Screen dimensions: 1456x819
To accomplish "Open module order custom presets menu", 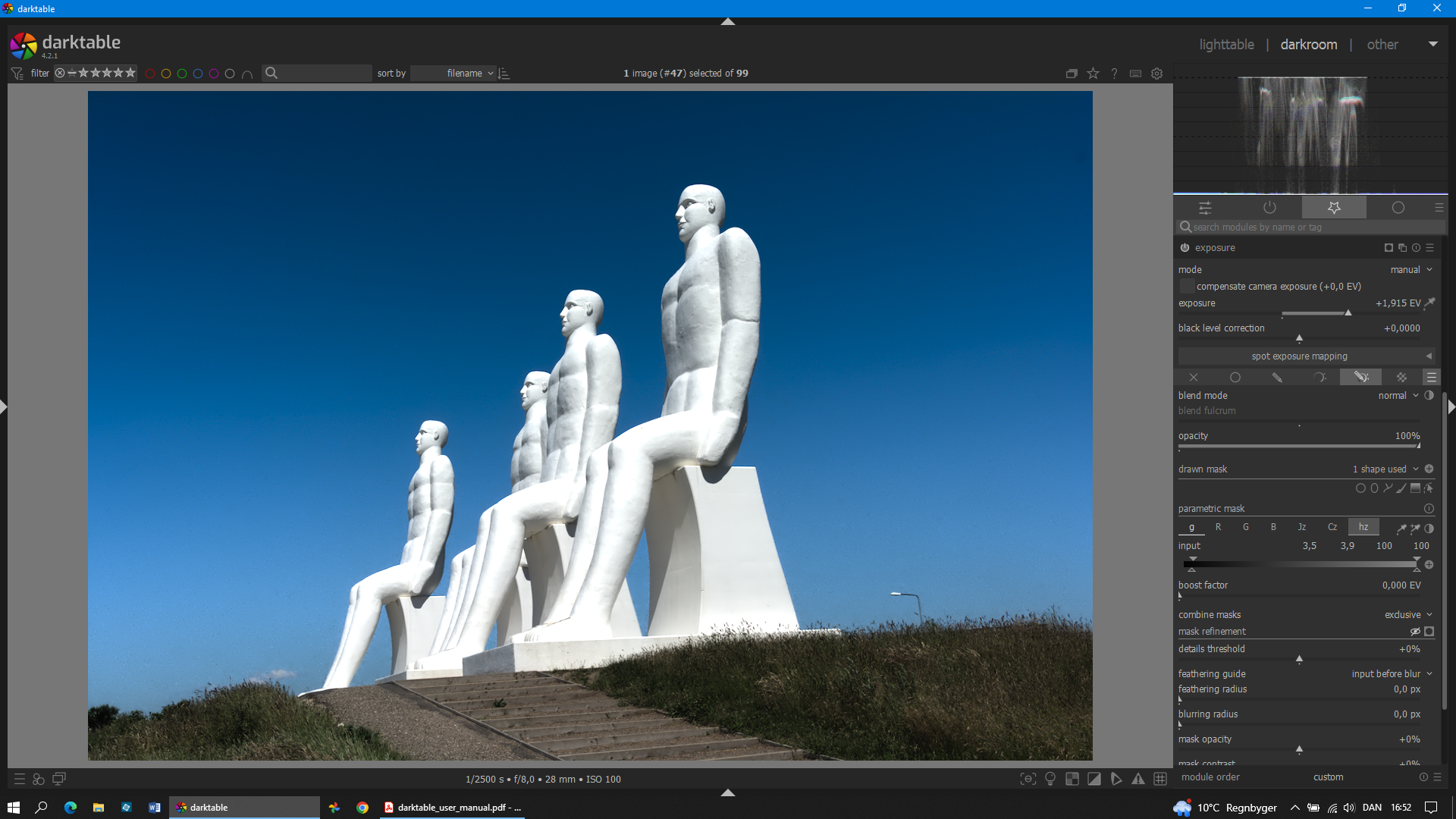I will pyautogui.click(x=1437, y=777).
